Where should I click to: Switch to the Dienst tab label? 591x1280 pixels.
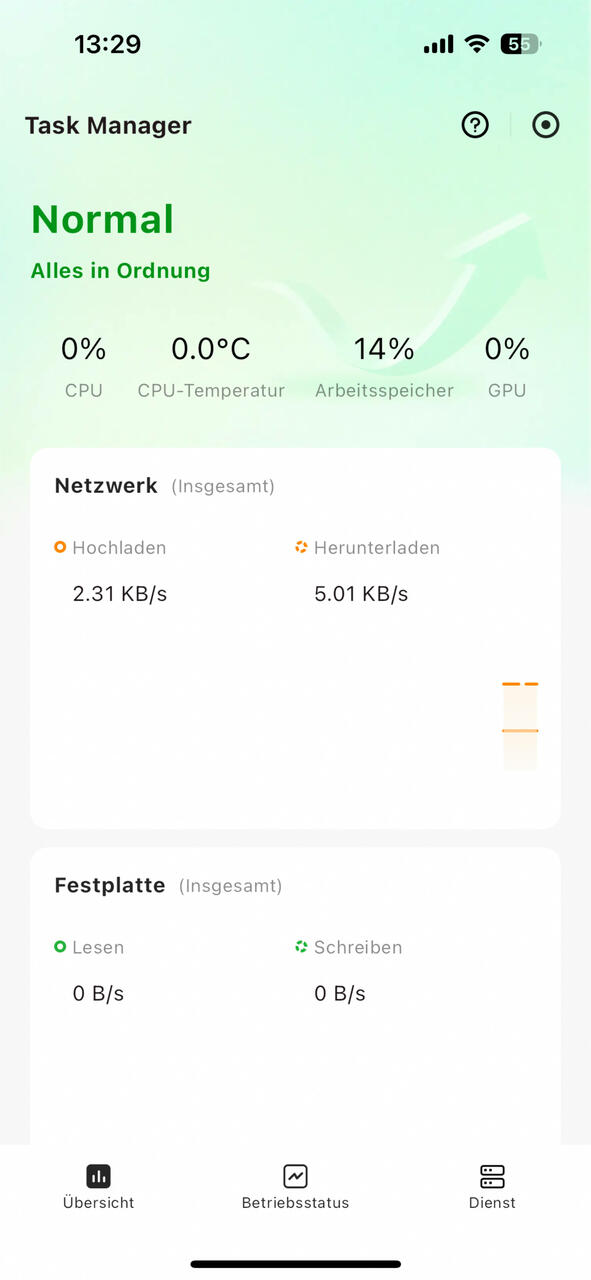(x=492, y=1203)
